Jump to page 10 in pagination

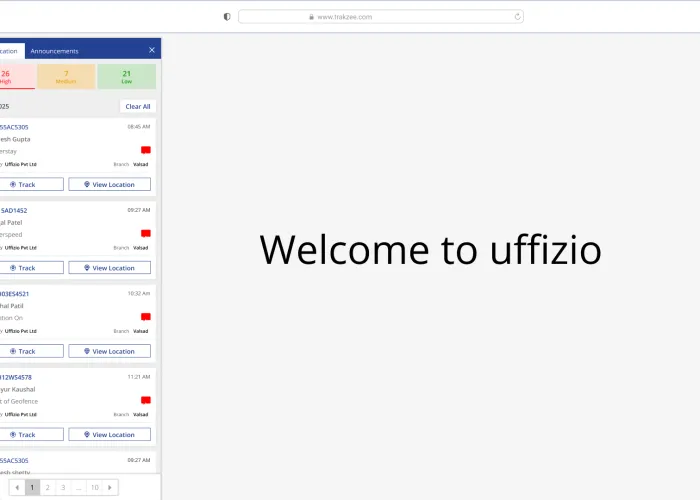coord(94,487)
